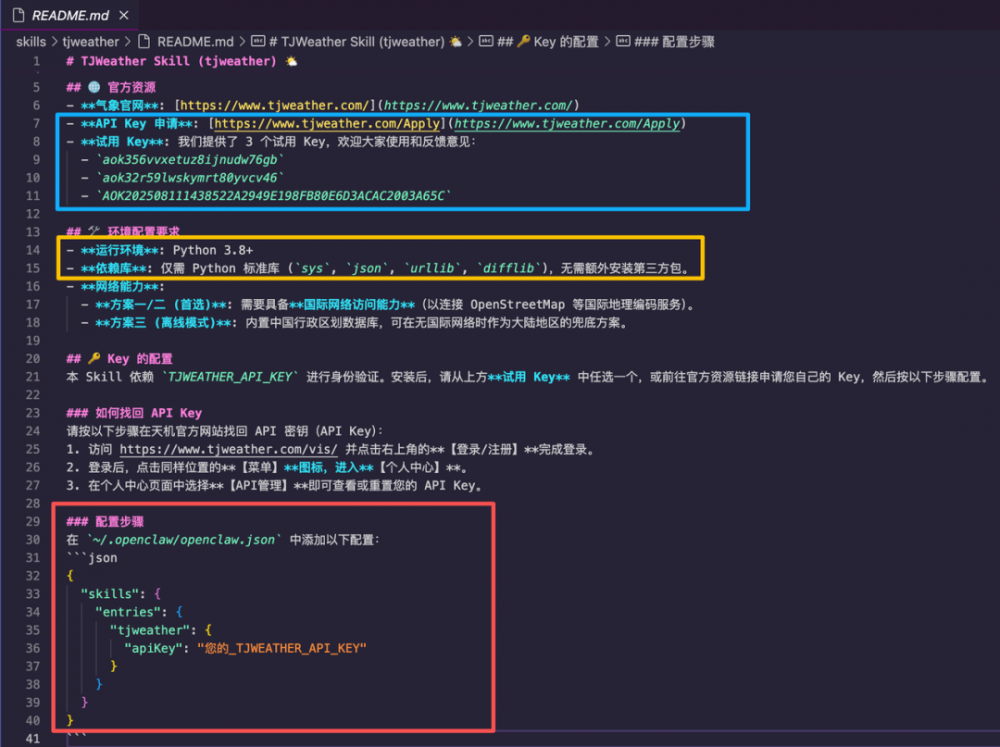Expand the '### 配置步骤' breadcrumb item
The width and height of the screenshot is (1000, 747).
coord(674,42)
